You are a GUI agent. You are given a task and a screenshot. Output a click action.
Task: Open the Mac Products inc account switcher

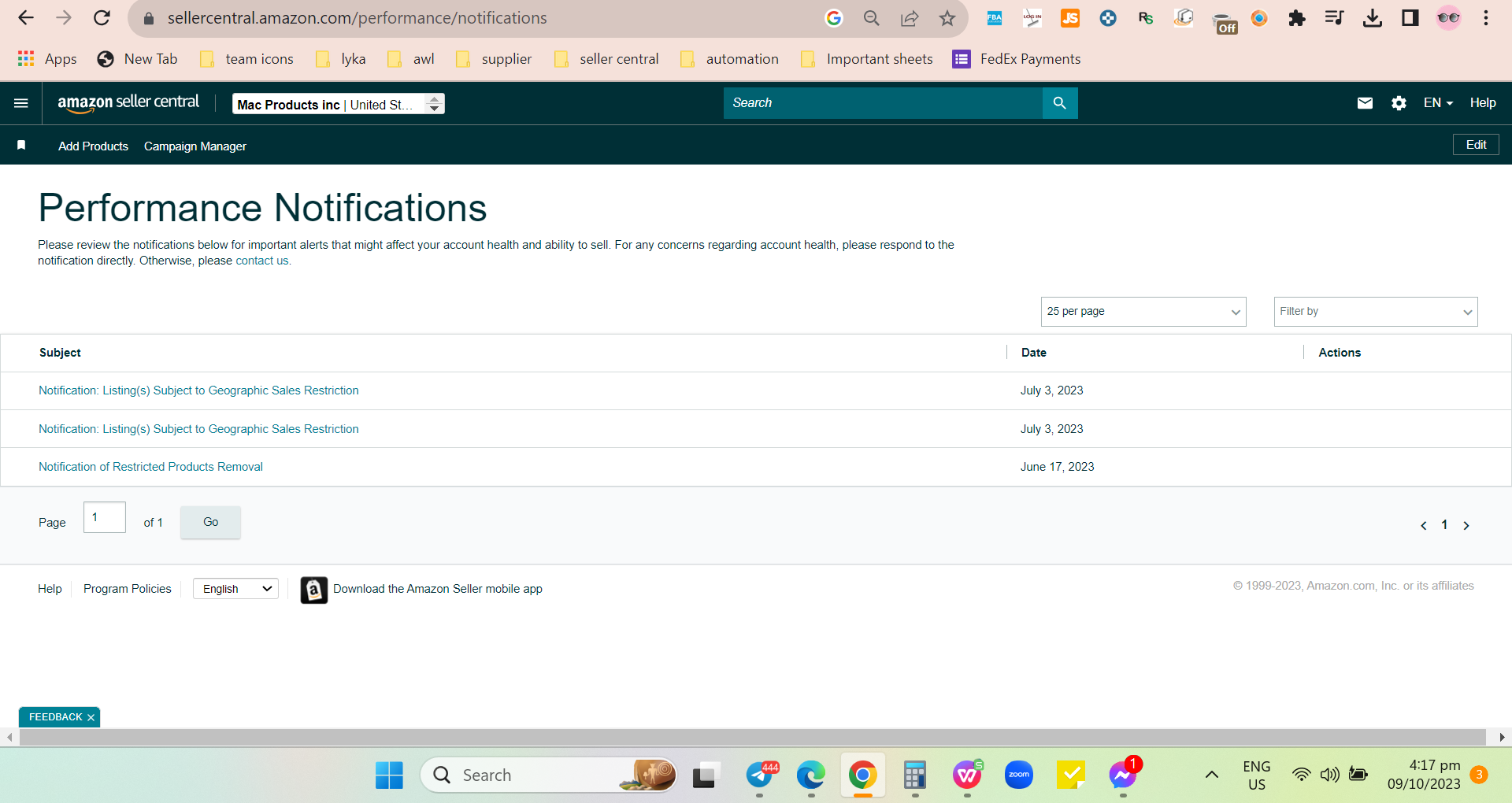click(339, 104)
